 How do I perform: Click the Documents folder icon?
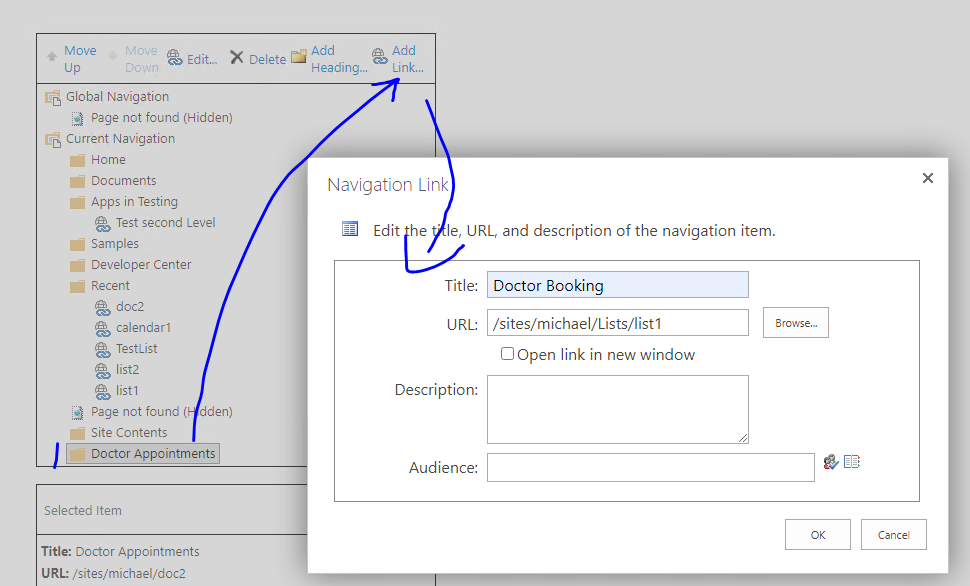pyautogui.click(x=77, y=182)
